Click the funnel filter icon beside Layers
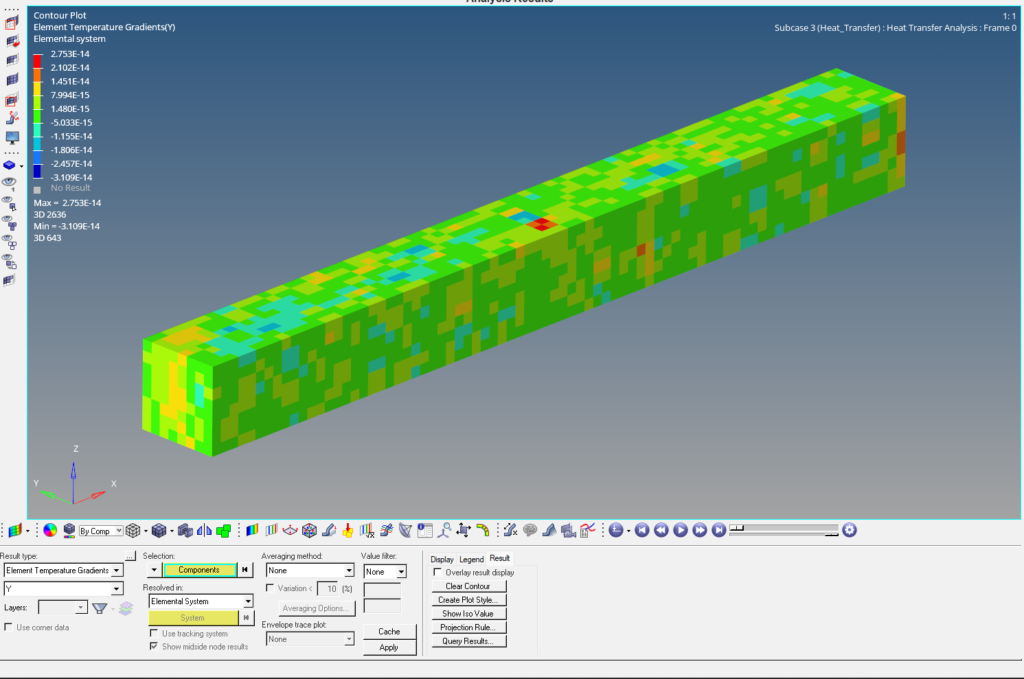 point(99,608)
